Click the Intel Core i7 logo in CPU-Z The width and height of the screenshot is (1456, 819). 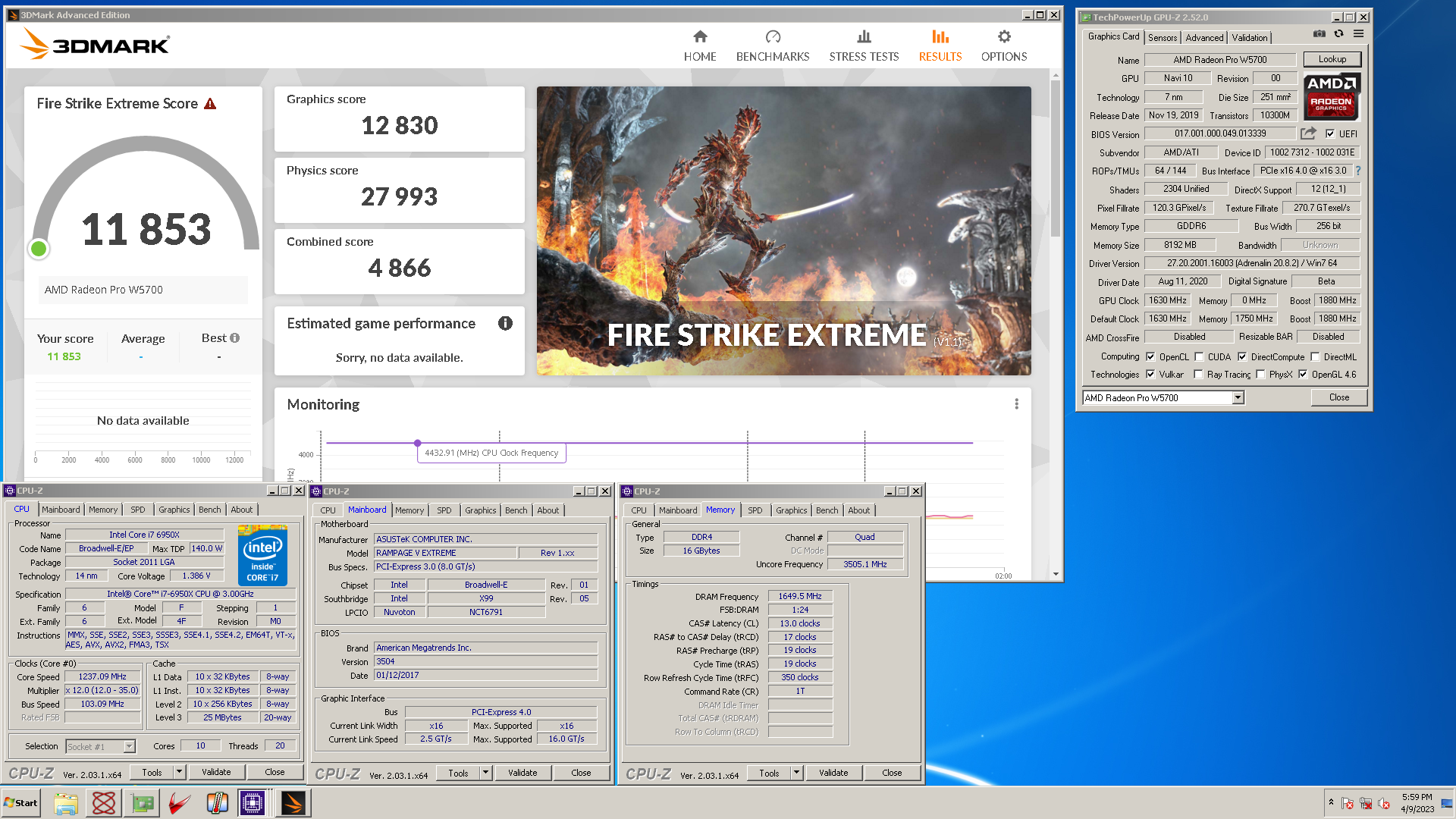point(262,555)
